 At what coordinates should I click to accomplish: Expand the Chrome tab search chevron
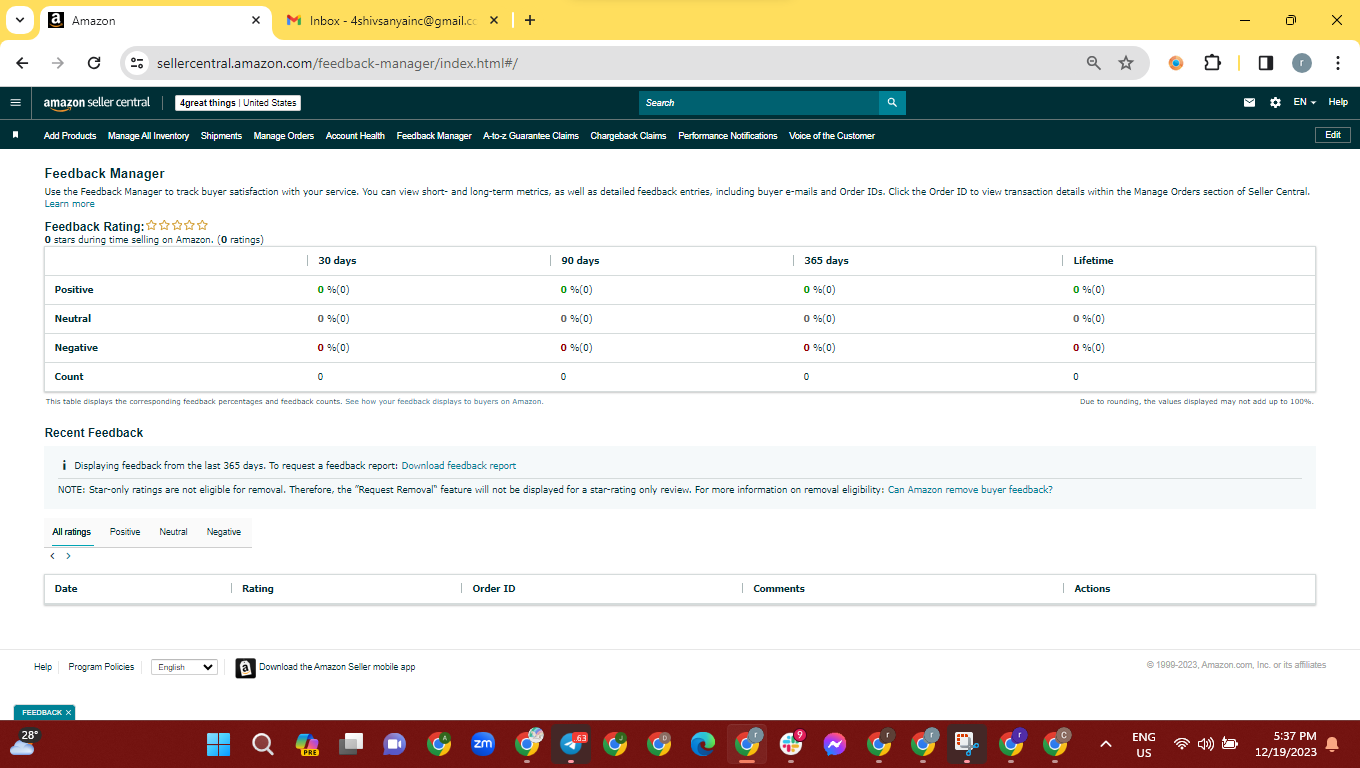tap(19, 20)
